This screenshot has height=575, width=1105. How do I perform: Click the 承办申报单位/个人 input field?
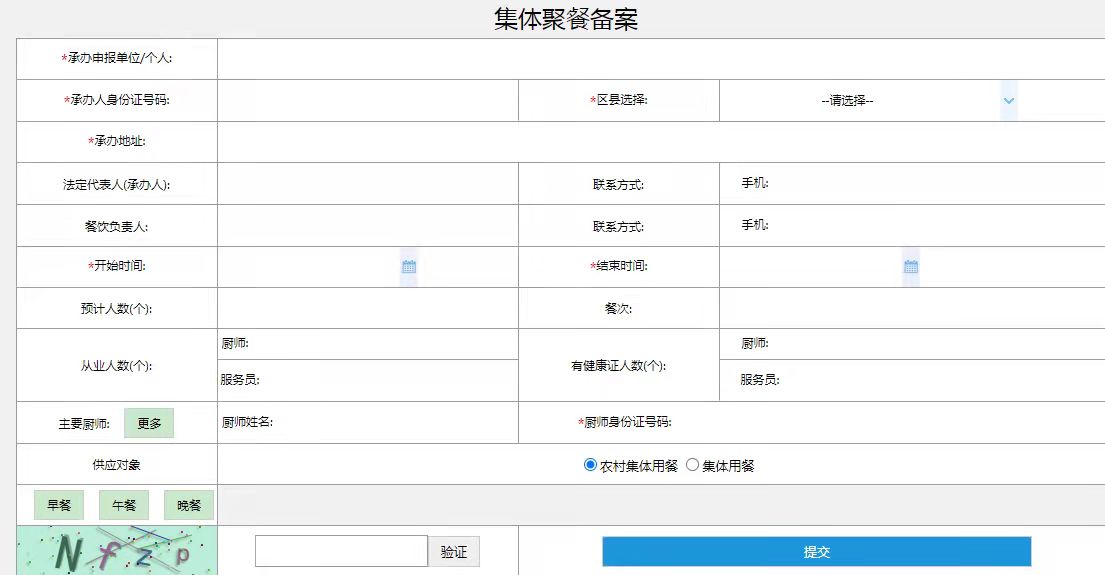(x=660, y=59)
